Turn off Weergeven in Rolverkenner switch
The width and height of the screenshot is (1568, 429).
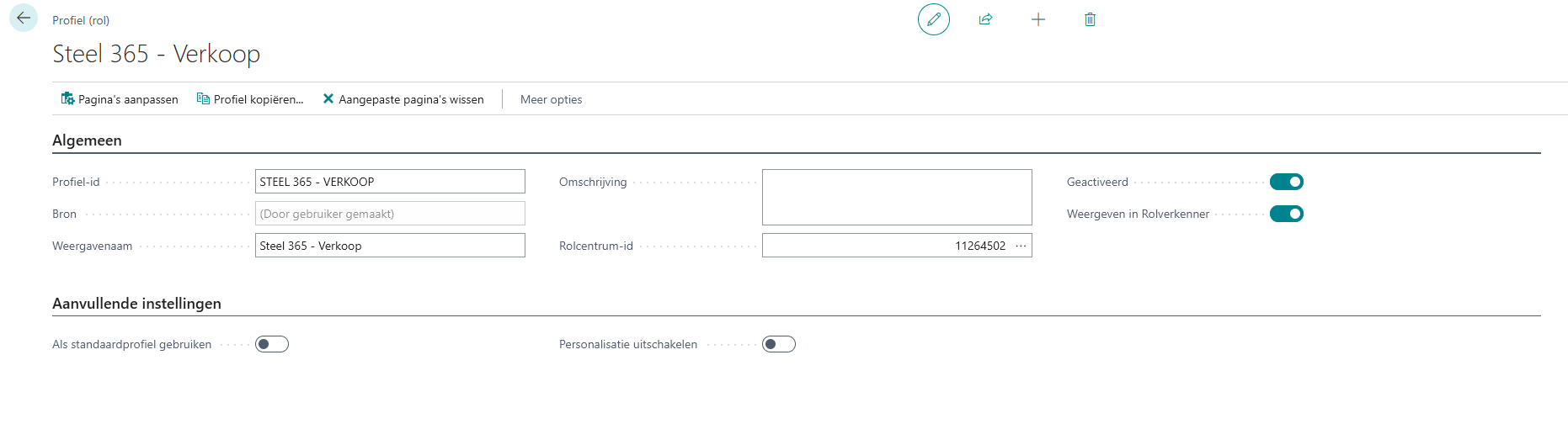pyautogui.click(x=1286, y=214)
